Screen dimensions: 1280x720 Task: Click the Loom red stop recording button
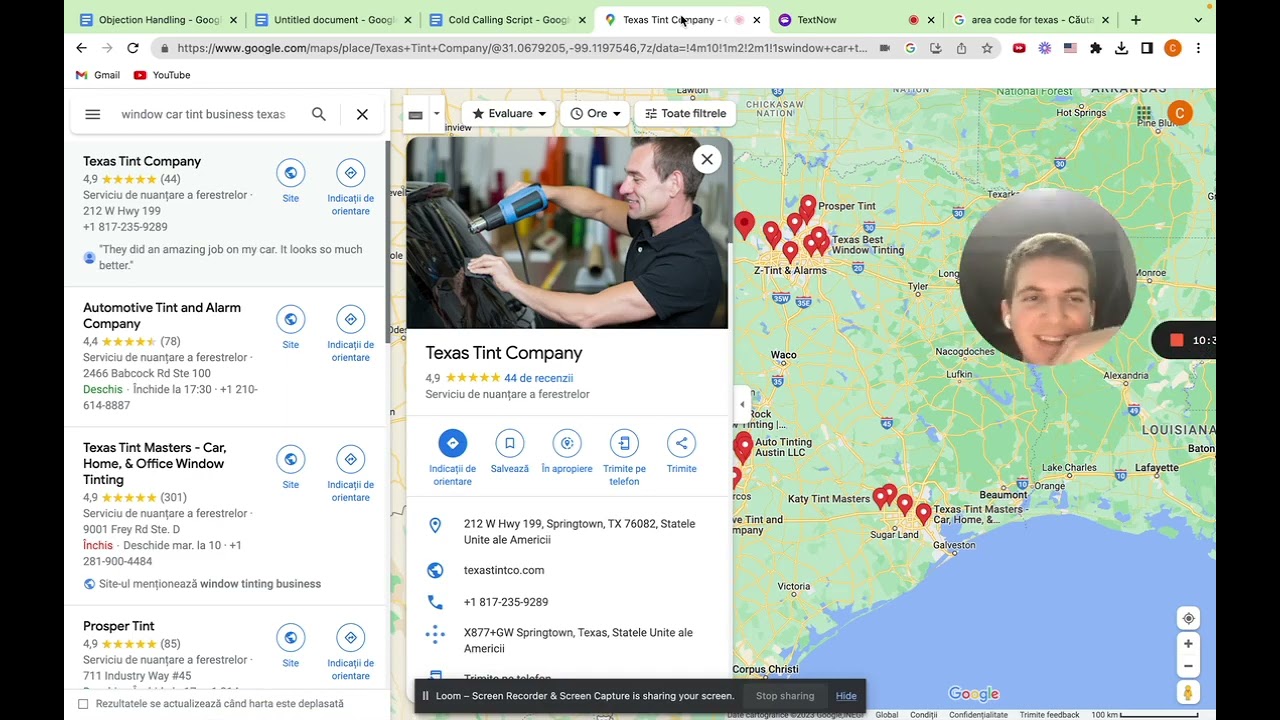coord(1177,340)
